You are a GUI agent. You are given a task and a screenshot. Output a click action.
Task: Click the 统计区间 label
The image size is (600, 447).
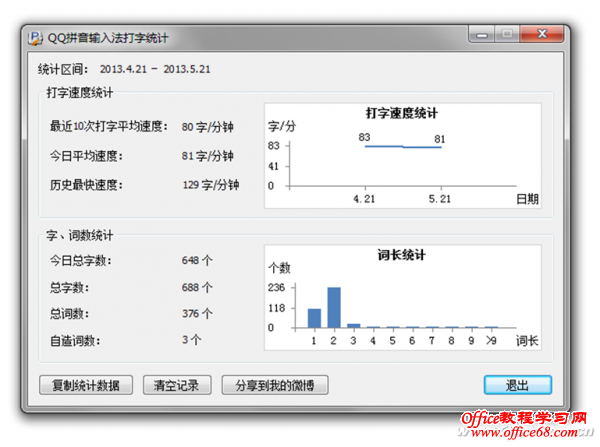63,69
